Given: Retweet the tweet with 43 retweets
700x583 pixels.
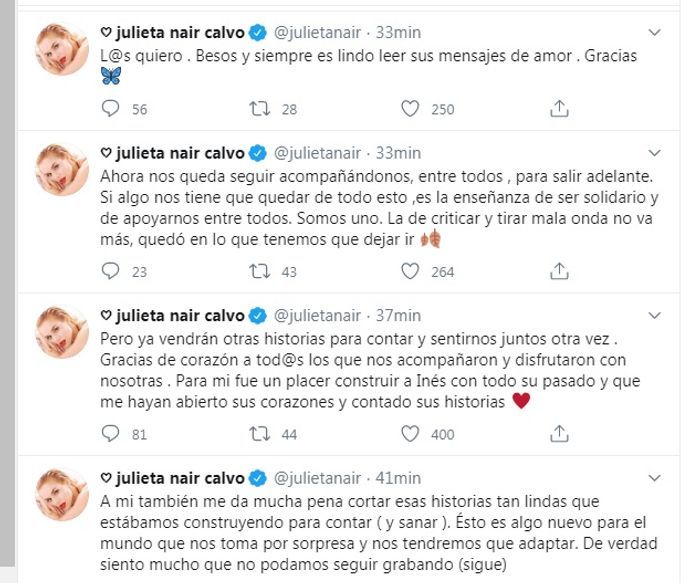Looking at the screenshot, I should [259, 271].
